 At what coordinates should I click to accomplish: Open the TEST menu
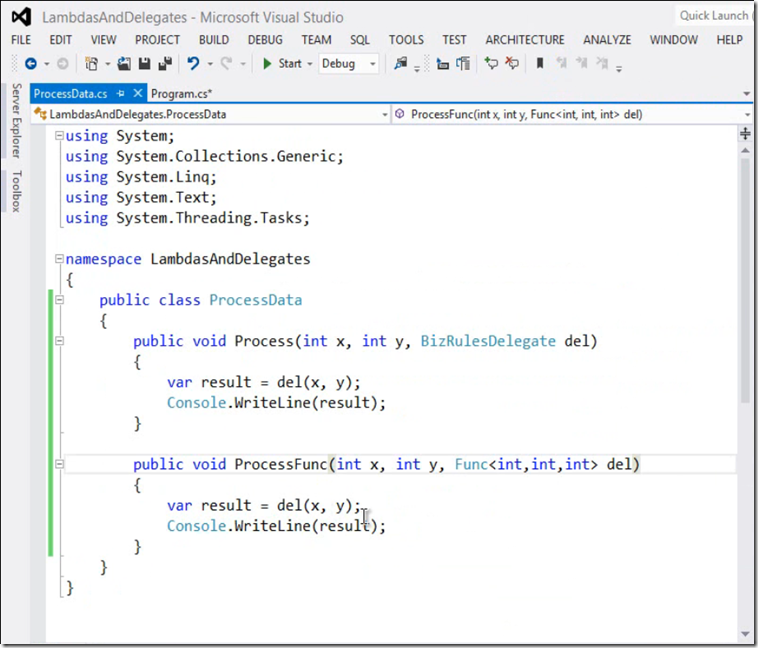[454, 40]
